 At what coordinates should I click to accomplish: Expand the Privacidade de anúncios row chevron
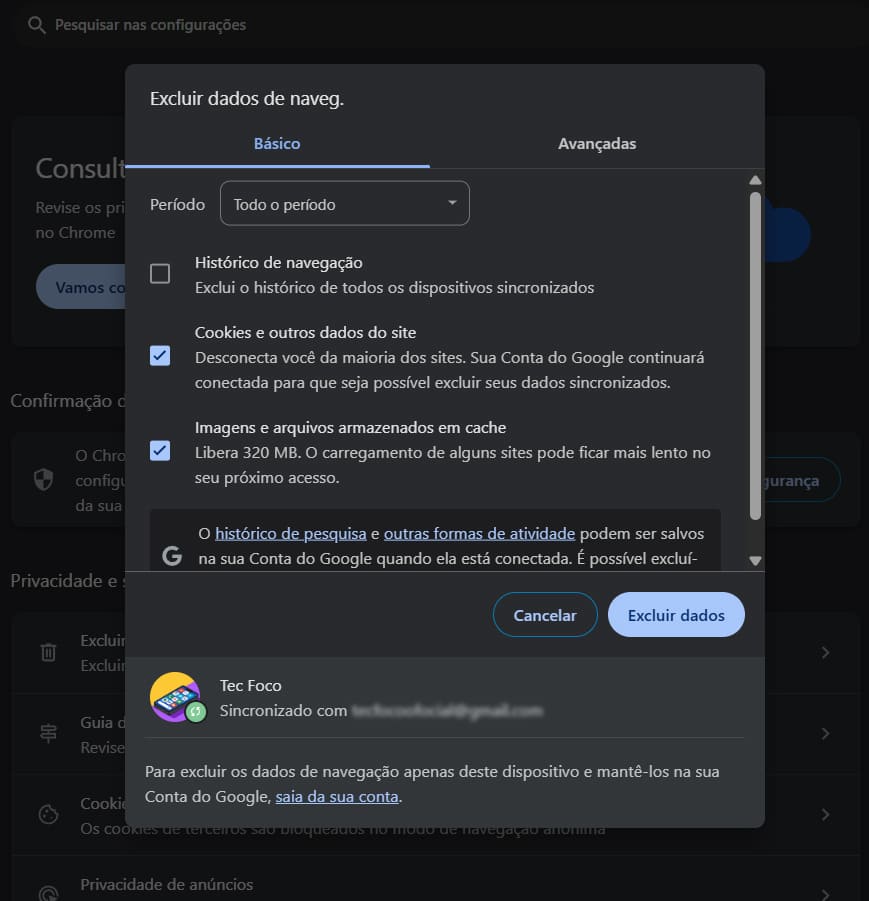(825, 894)
